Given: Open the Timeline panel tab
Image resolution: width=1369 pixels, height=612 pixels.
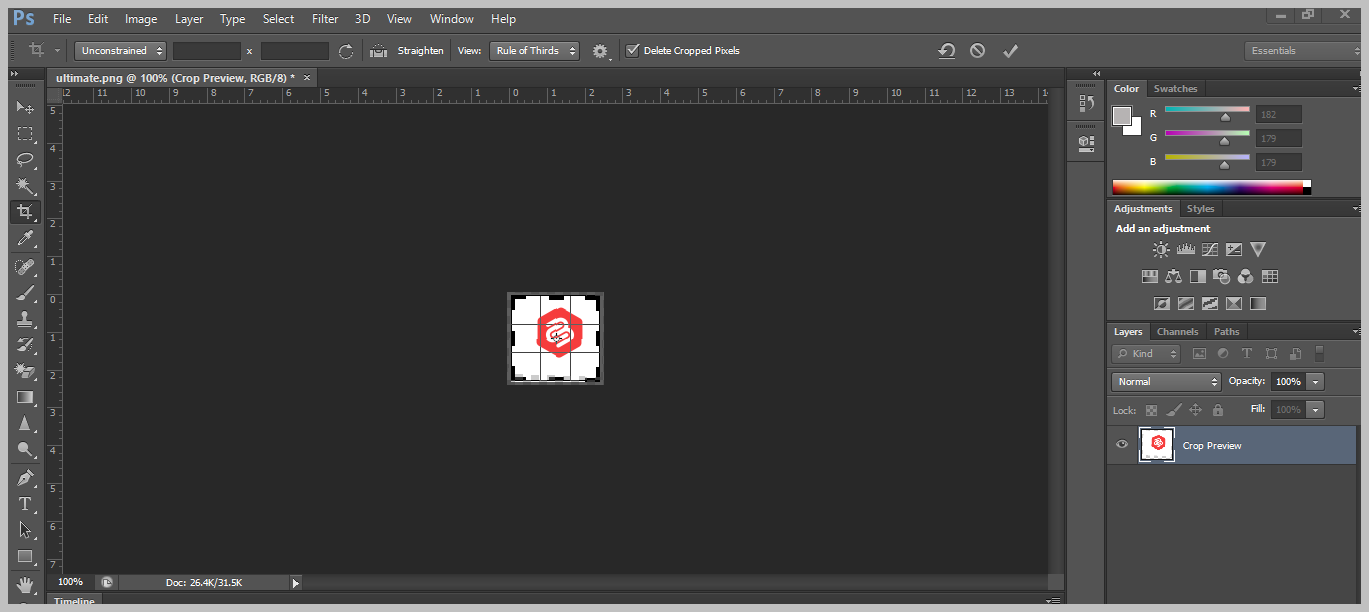Looking at the screenshot, I should (74, 602).
